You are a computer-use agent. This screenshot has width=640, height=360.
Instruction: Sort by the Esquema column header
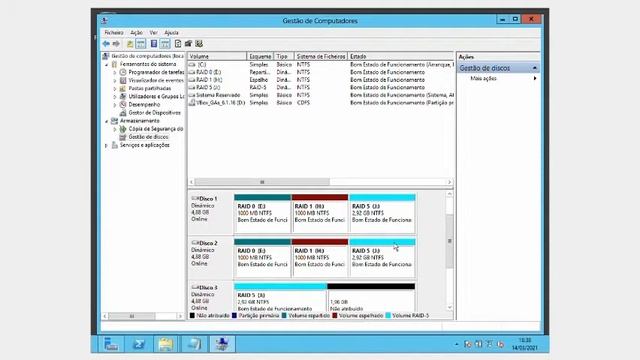(260, 56)
